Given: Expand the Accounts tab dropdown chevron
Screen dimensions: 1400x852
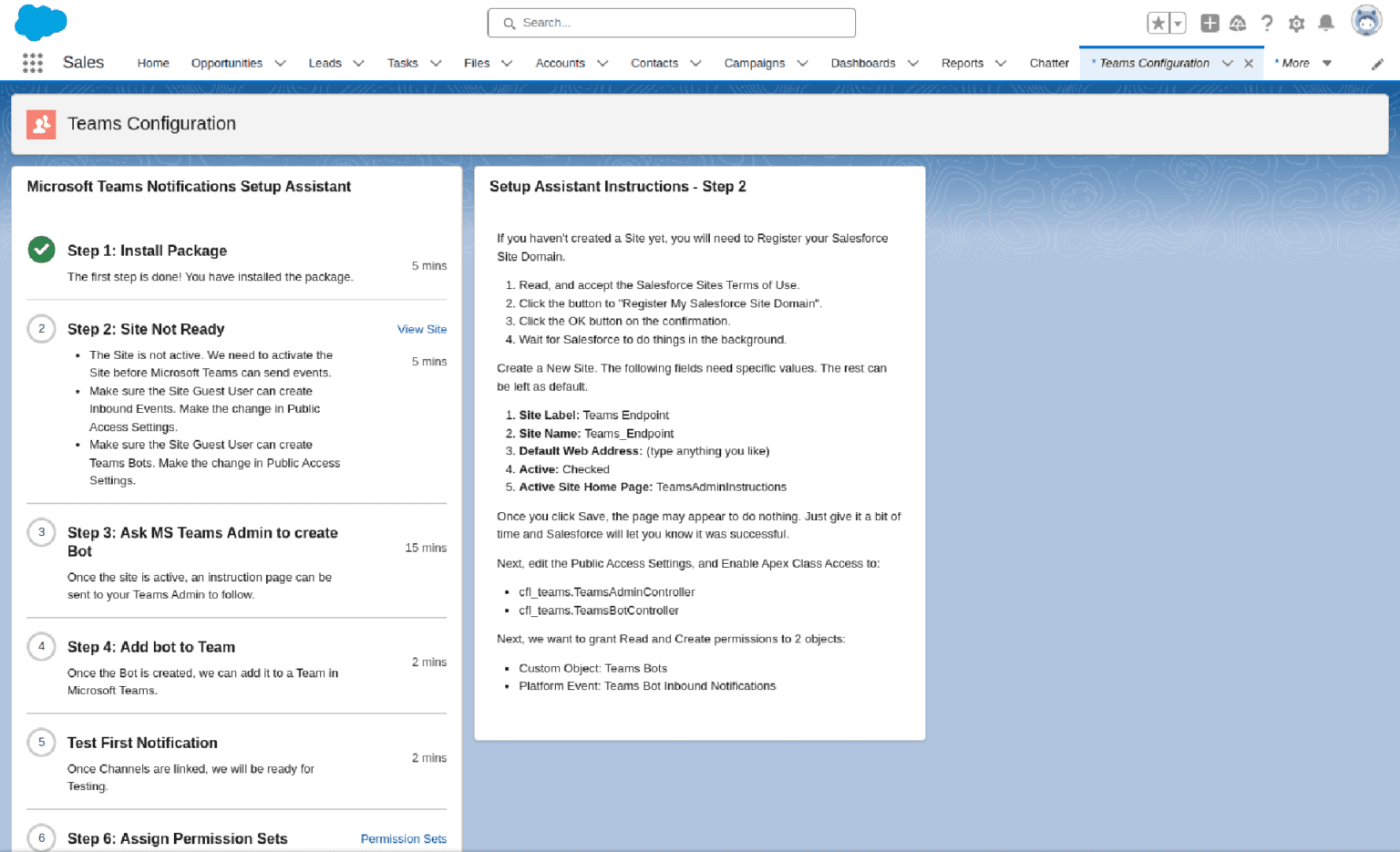Looking at the screenshot, I should coord(602,63).
